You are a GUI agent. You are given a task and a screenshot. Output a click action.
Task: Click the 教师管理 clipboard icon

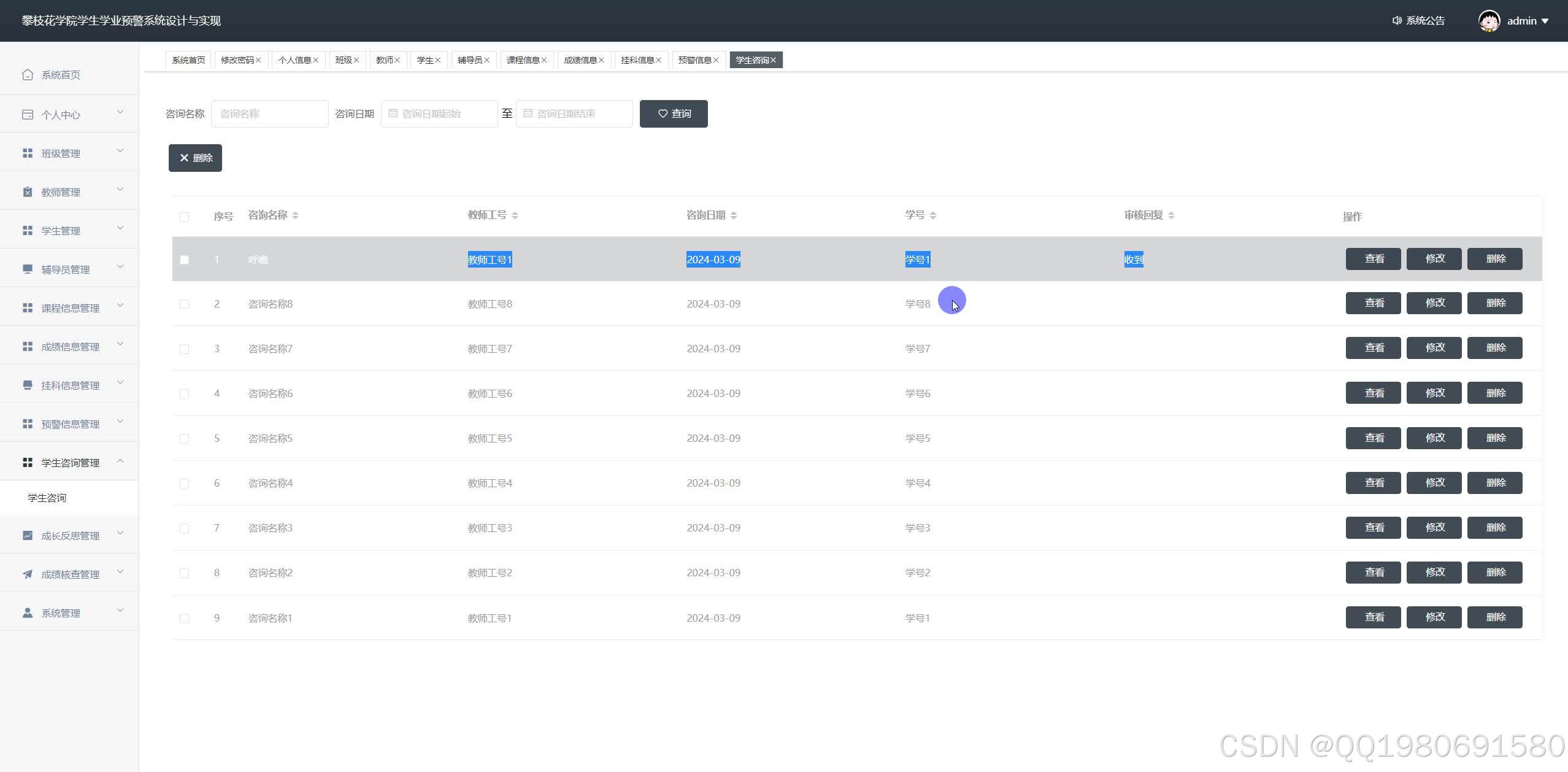[x=27, y=192]
